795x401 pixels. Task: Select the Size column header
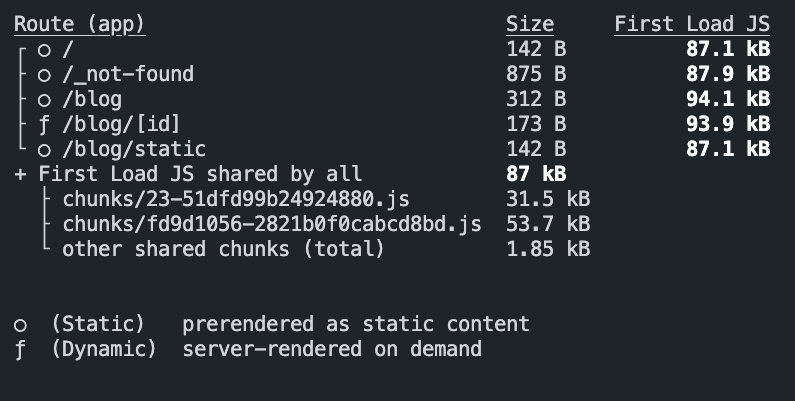tap(530, 24)
